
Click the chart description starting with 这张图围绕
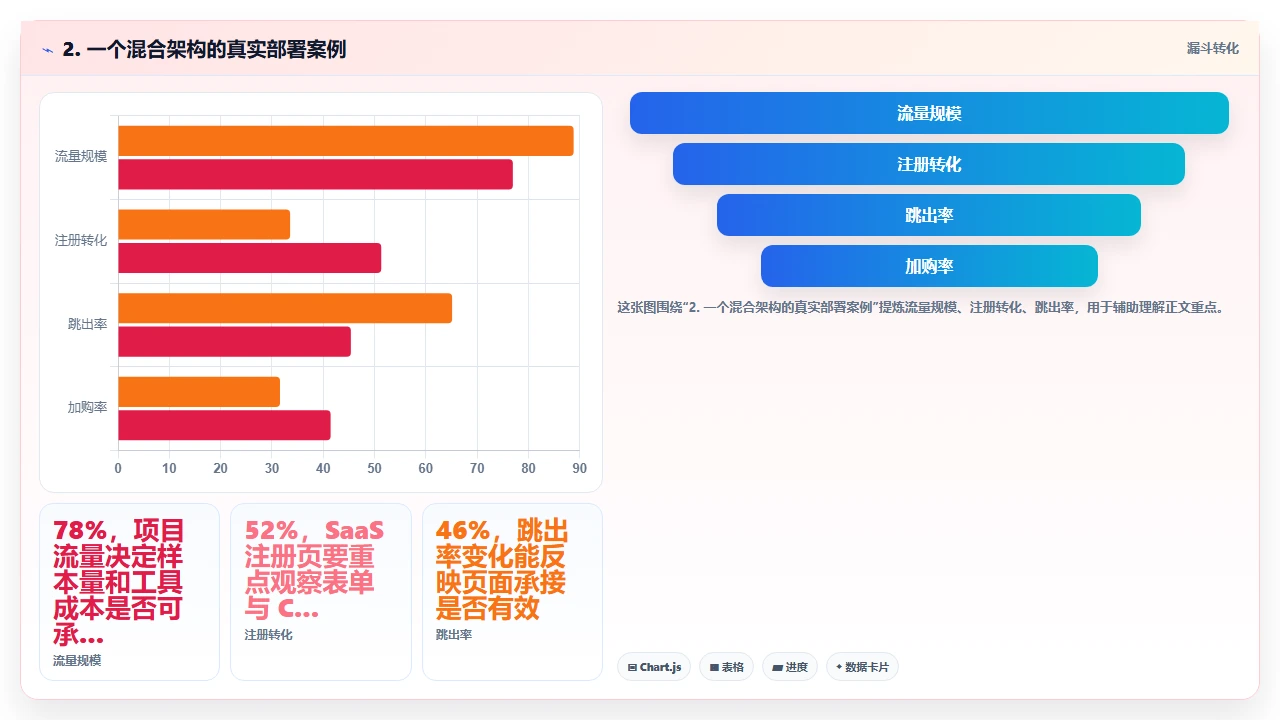[x=921, y=308]
